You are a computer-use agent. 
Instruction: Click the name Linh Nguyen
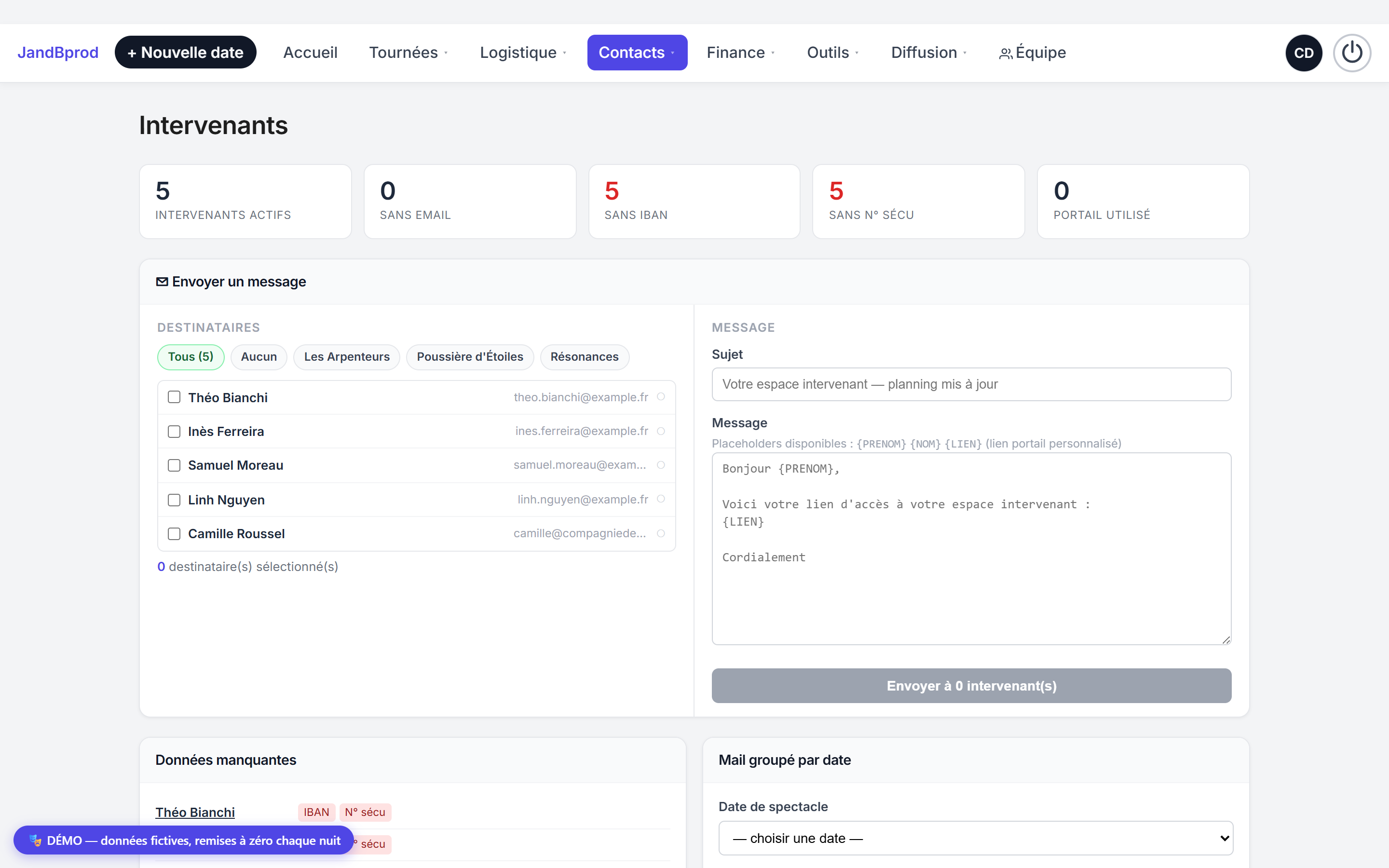(x=226, y=500)
